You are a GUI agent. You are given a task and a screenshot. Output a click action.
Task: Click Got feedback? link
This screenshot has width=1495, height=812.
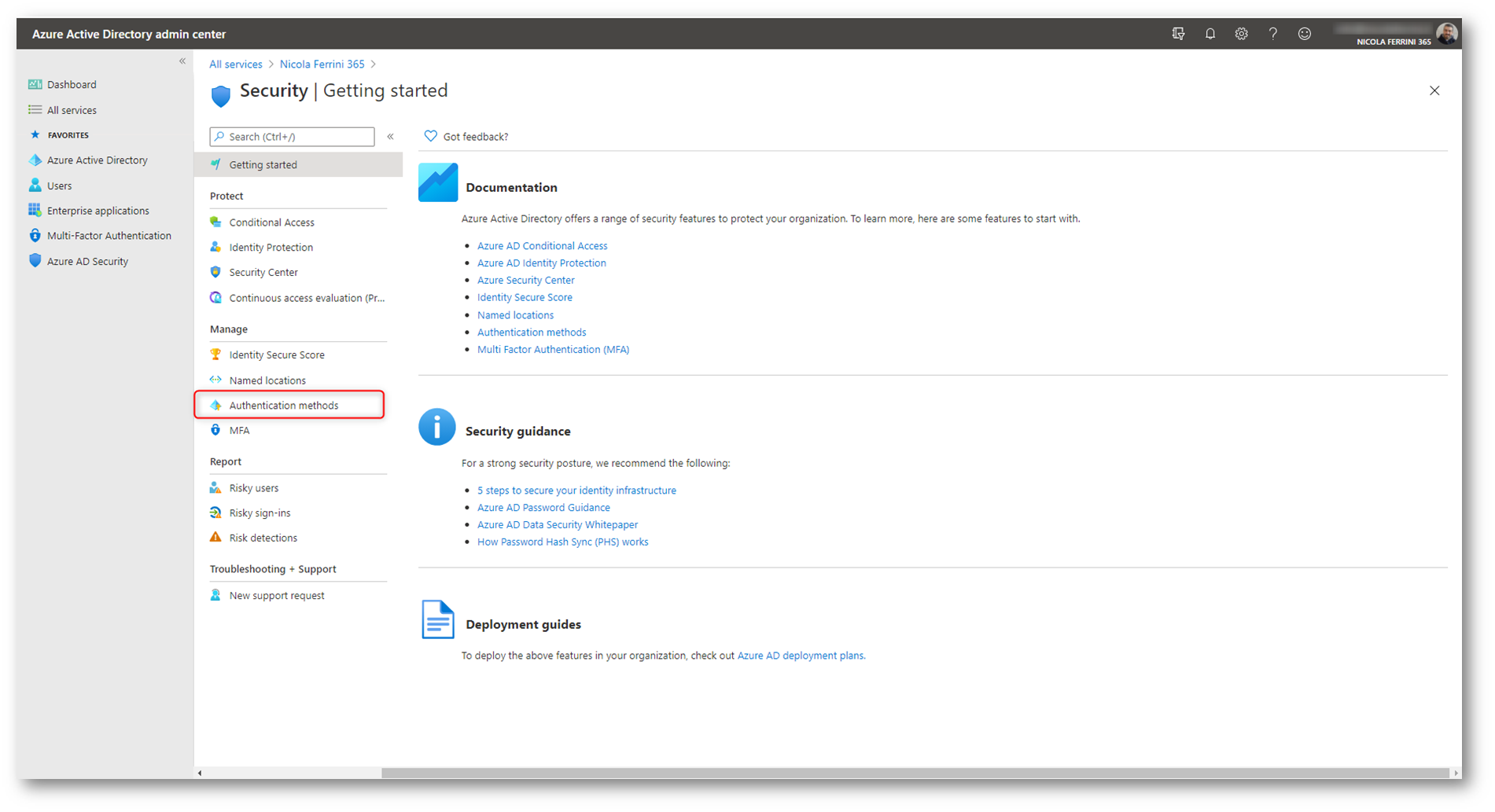pyautogui.click(x=466, y=137)
